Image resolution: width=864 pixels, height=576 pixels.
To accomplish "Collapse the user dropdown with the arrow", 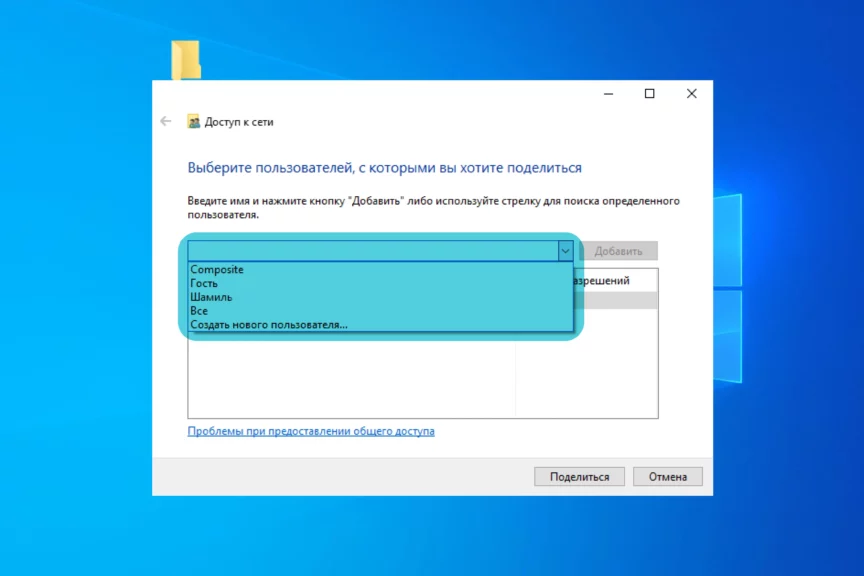I will (565, 251).
